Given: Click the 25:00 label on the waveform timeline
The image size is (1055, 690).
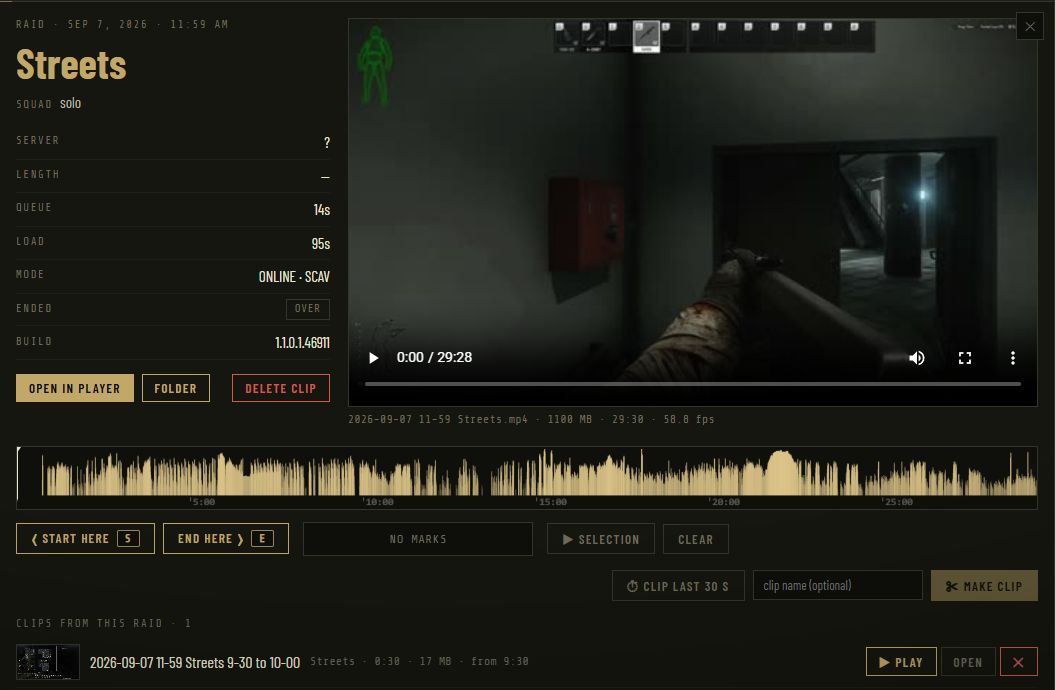Looking at the screenshot, I should (898, 502).
